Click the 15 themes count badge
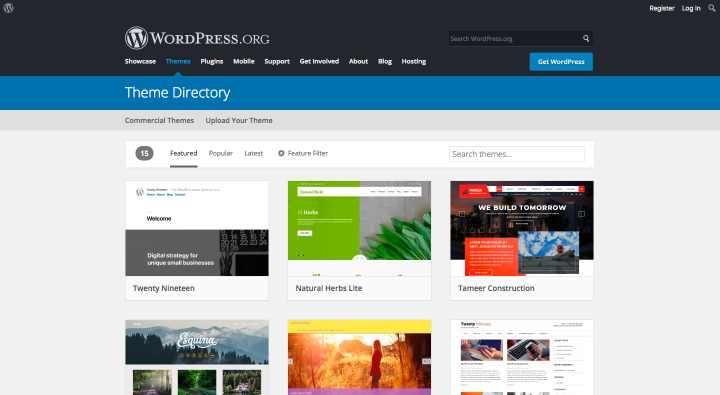Image resolution: width=720 pixels, height=395 pixels. 144,153
